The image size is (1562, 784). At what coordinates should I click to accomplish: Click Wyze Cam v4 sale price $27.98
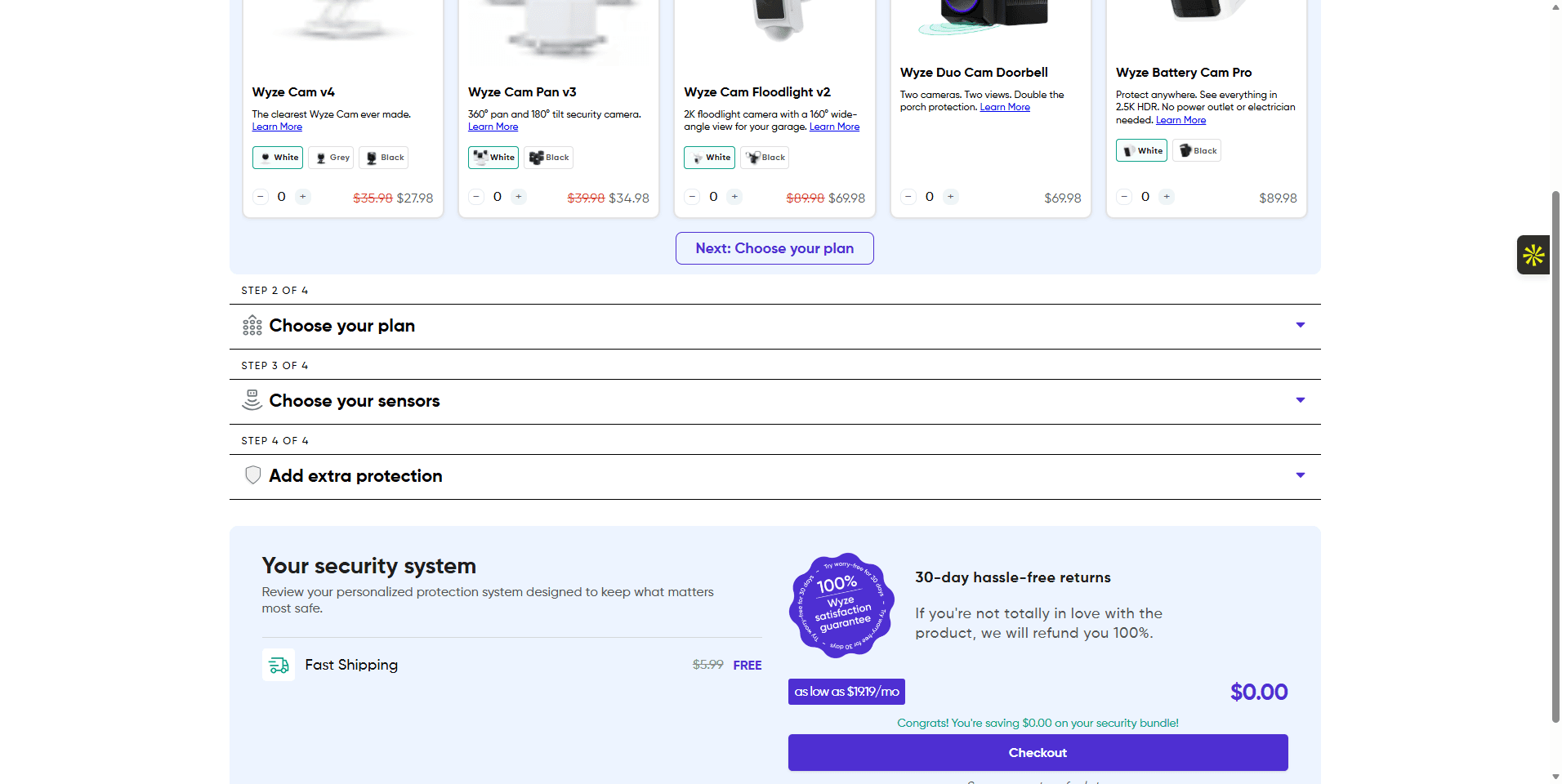pos(415,198)
